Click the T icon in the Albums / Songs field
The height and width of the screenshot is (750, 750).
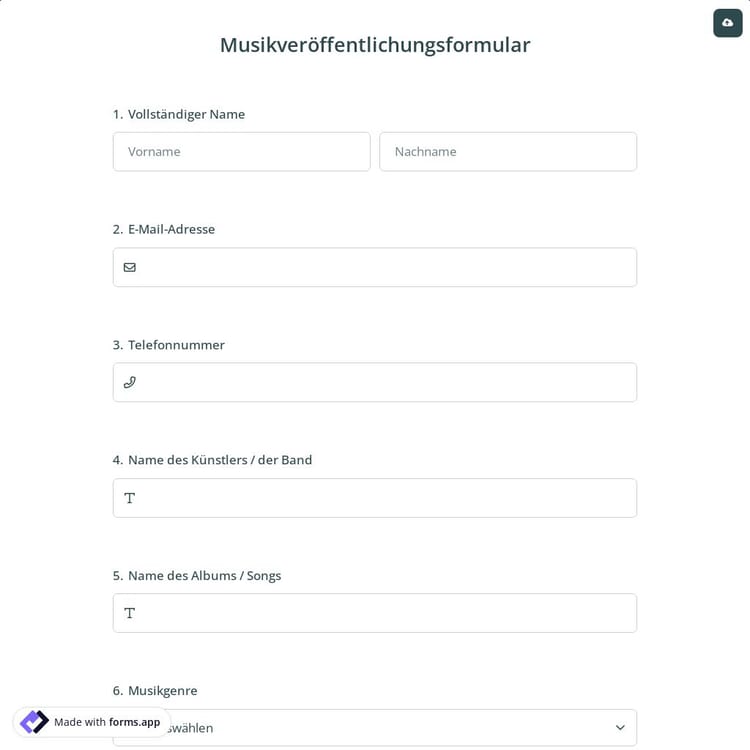pos(130,613)
